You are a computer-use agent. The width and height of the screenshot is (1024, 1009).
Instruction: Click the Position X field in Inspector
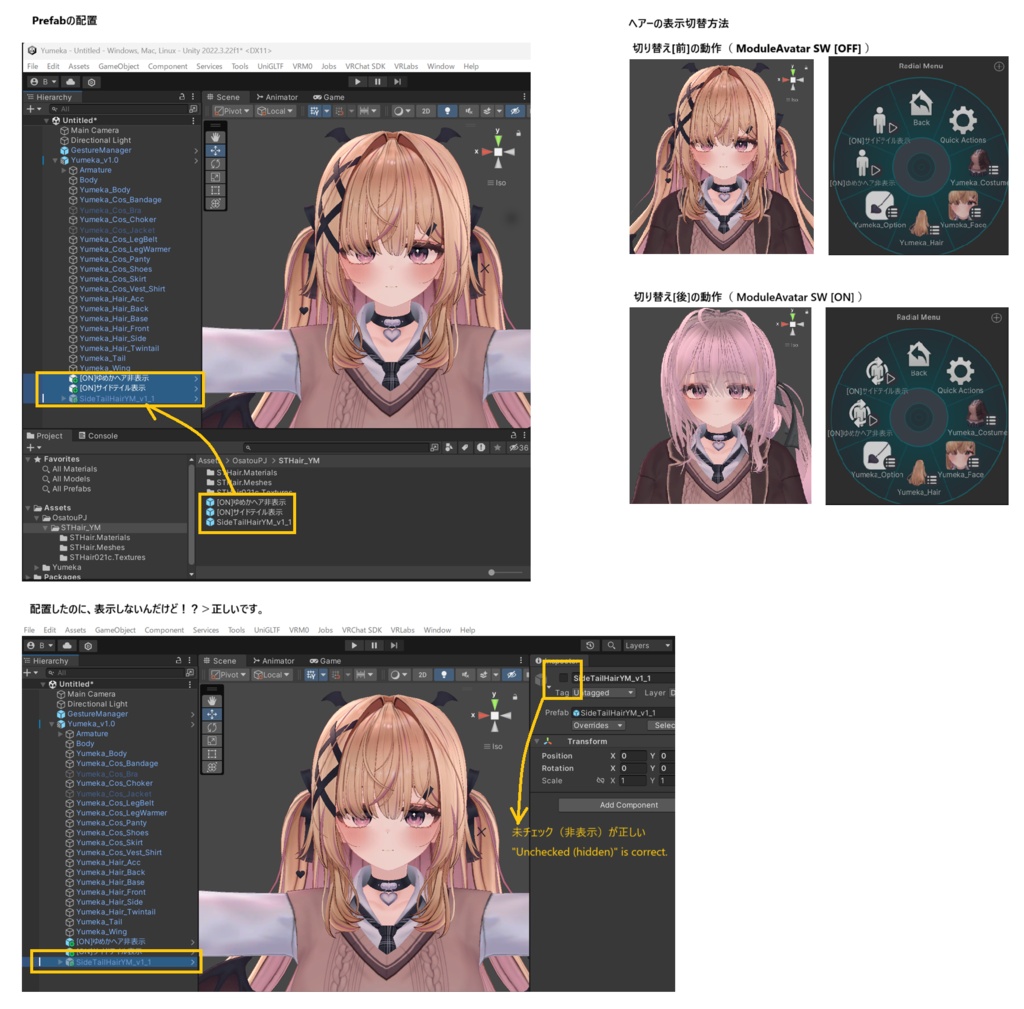632,756
